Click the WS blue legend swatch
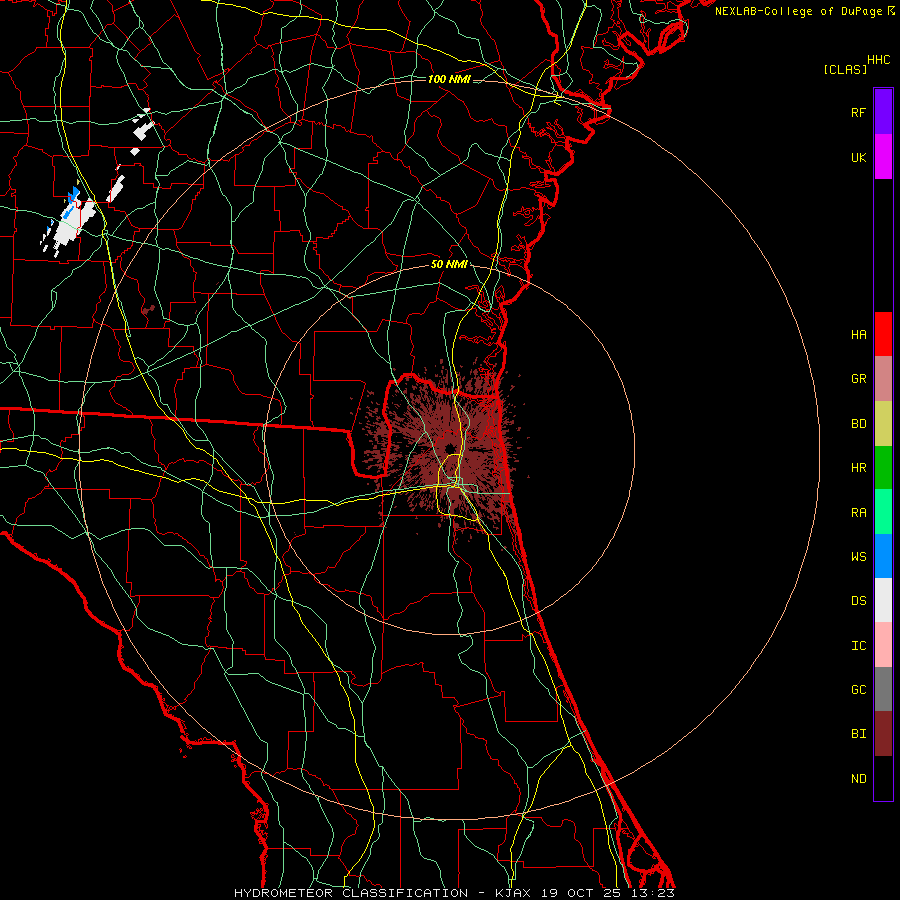This screenshot has width=900, height=900. click(883, 556)
